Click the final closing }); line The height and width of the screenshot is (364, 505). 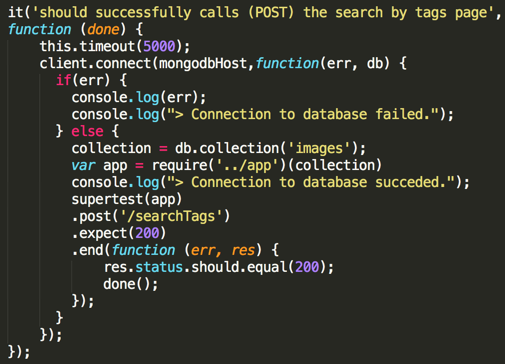pyautogui.click(x=19, y=352)
